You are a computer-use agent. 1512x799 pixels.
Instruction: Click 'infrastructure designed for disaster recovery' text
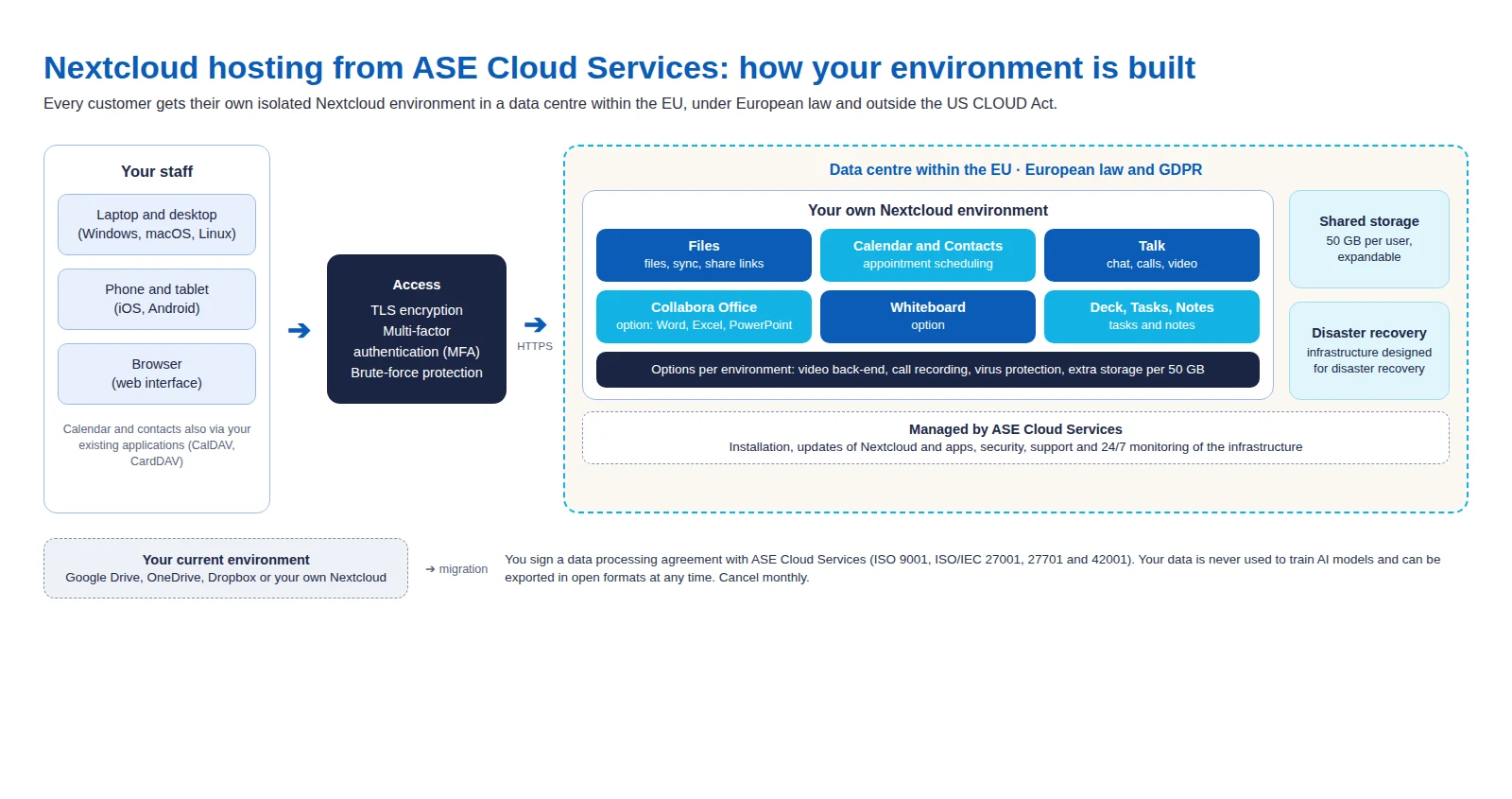[1369, 360]
